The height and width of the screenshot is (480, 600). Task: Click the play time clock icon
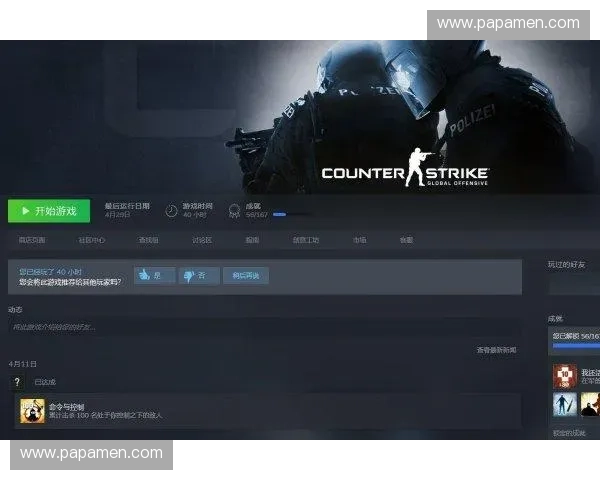tap(171, 211)
